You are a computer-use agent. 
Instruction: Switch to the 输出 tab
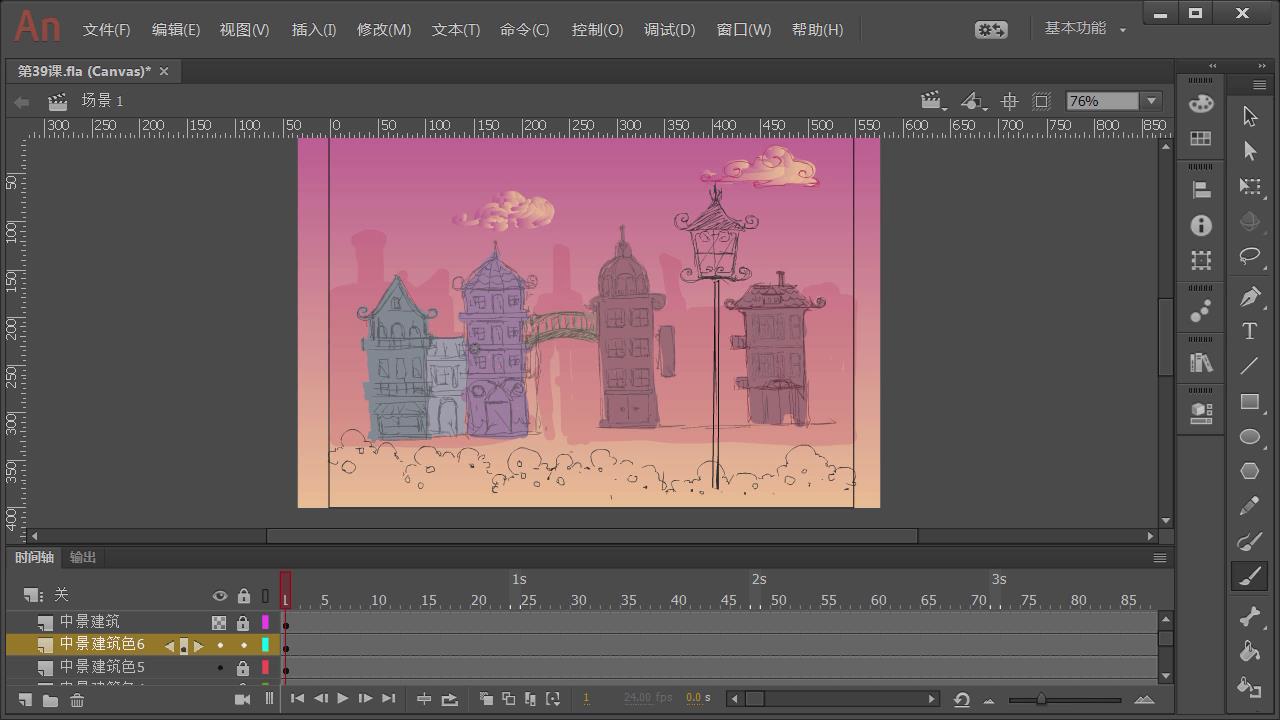(83, 558)
